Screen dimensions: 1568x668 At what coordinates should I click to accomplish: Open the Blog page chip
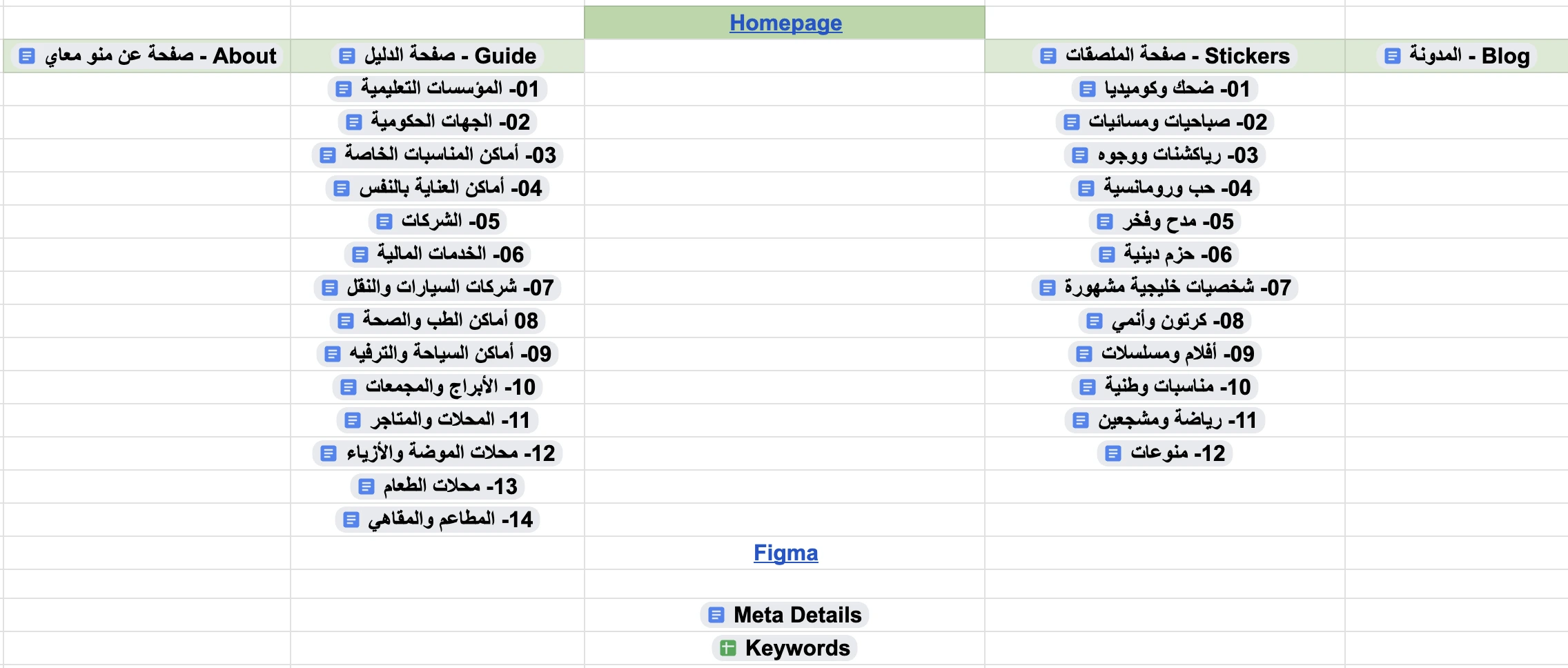[1469, 56]
